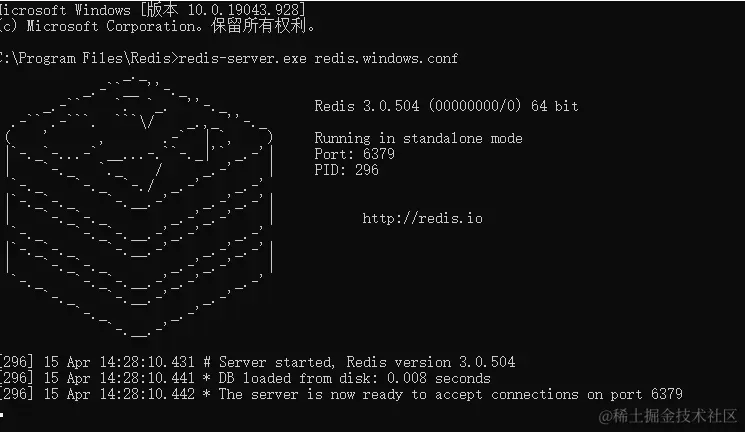Click the ready to accept connections log line
The height and width of the screenshot is (432, 745).
(341, 394)
